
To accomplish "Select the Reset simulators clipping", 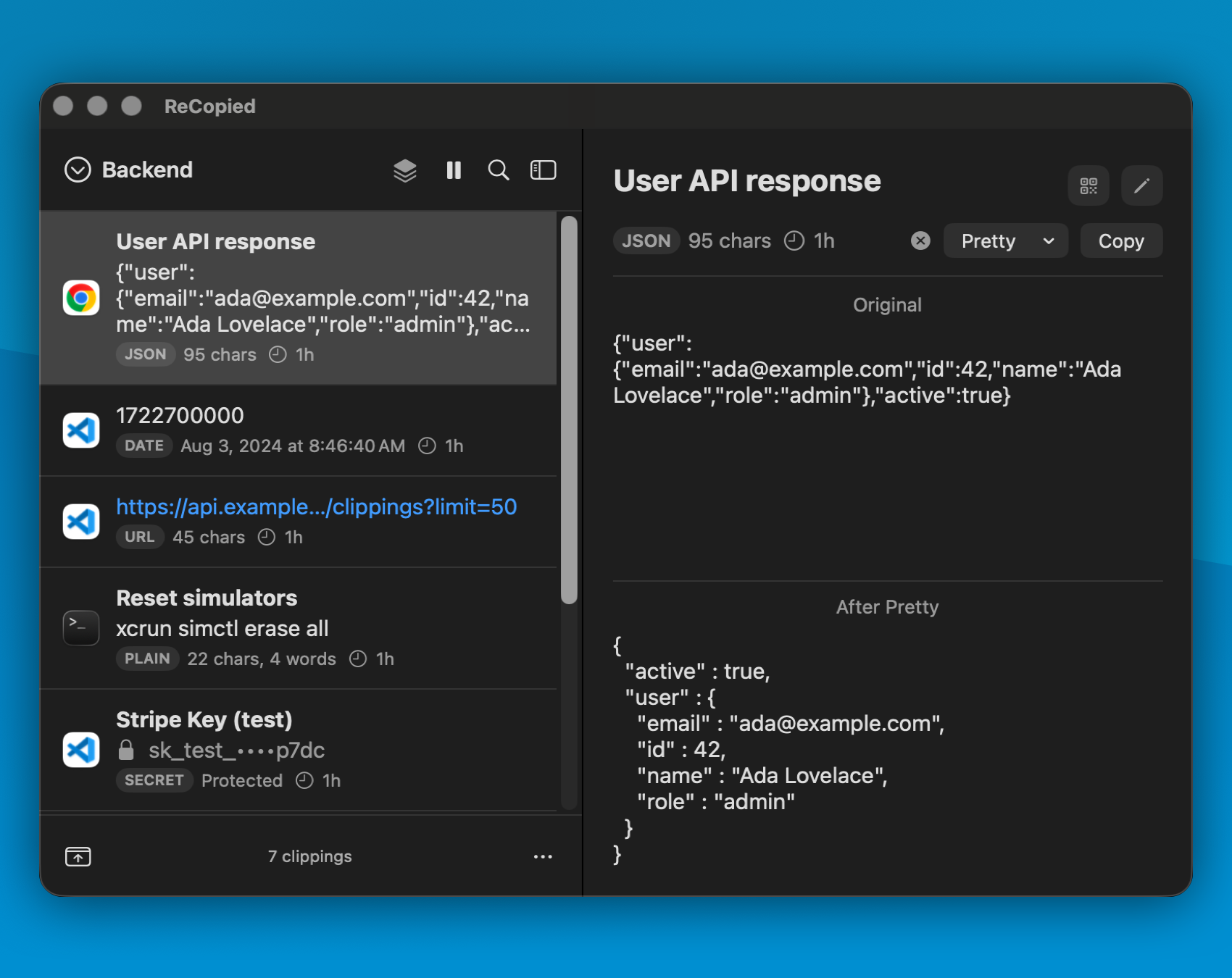I will coord(299,628).
